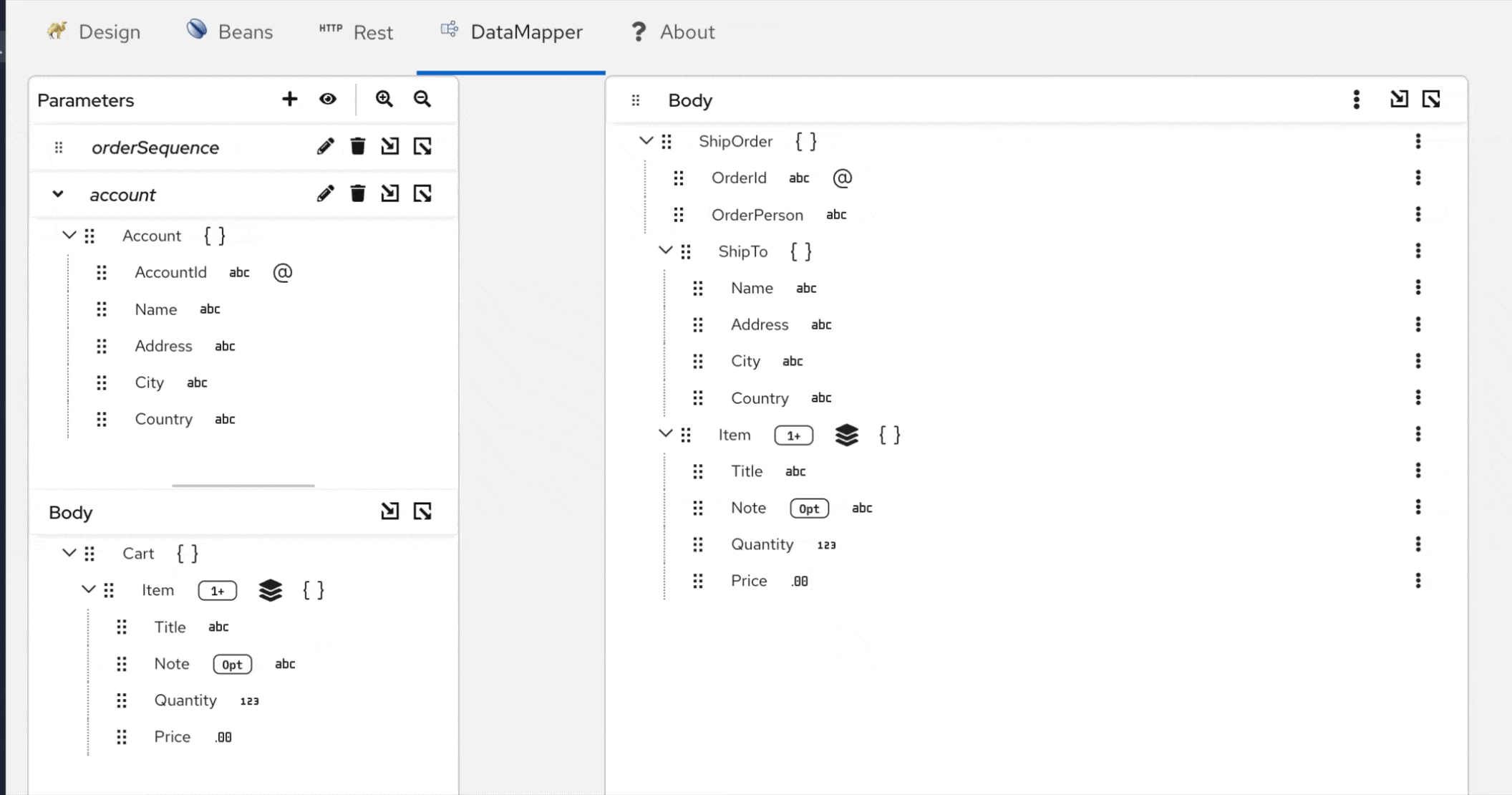This screenshot has height=795, width=1512.
Task: Select Country field under Account
Action: point(163,419)
